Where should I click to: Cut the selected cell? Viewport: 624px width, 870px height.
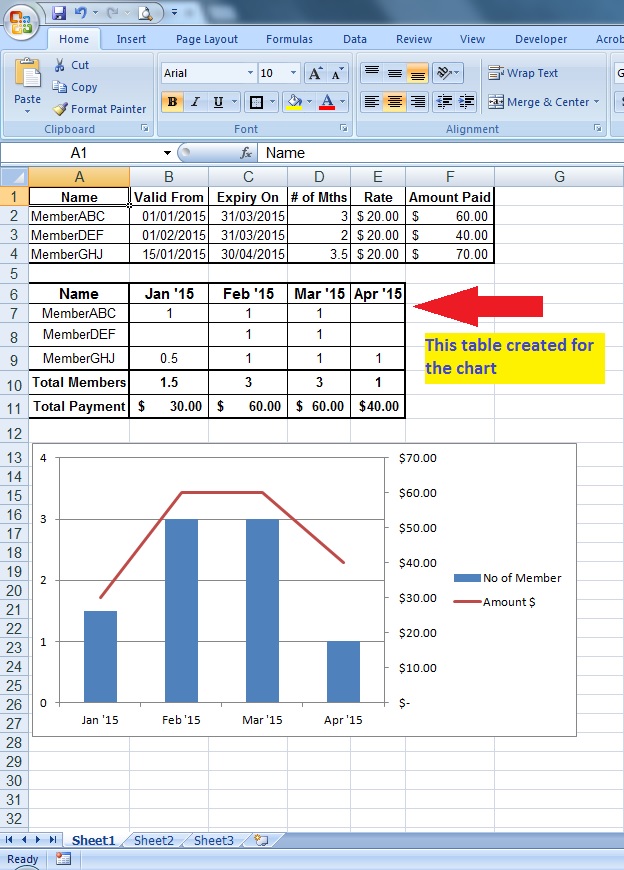(72, 65)
